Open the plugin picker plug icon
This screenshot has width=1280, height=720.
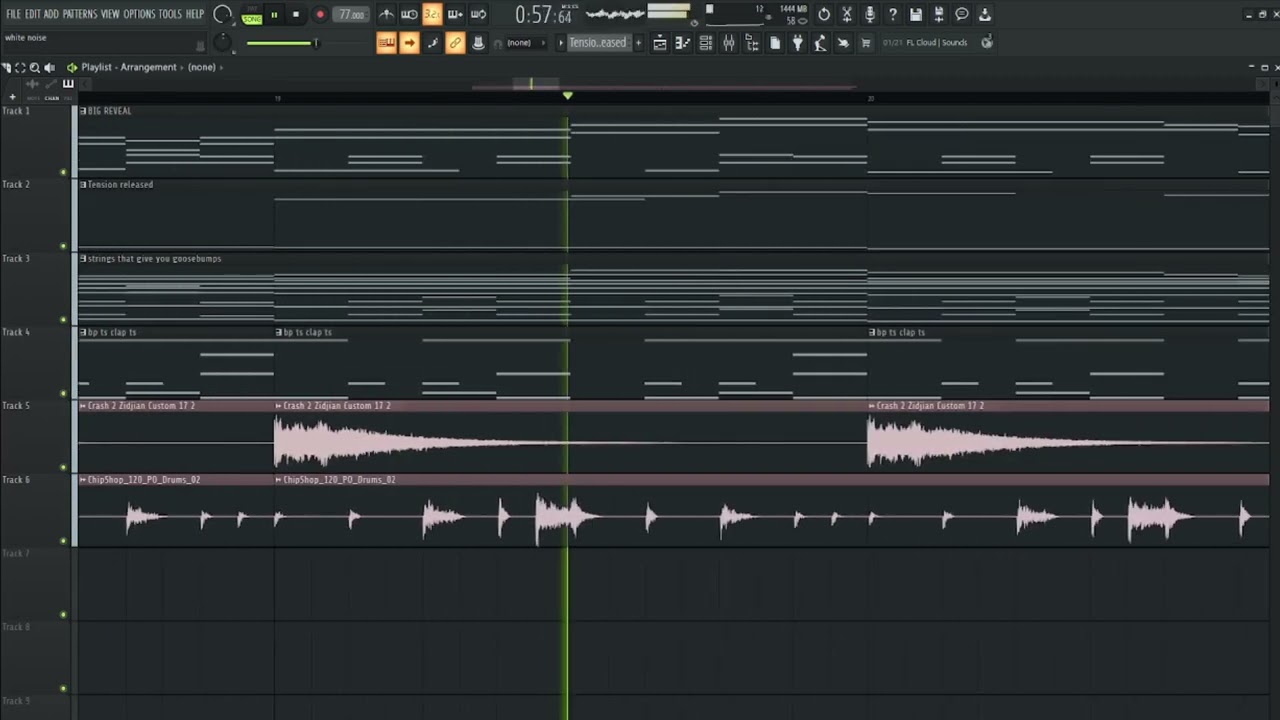pos(797,43)
